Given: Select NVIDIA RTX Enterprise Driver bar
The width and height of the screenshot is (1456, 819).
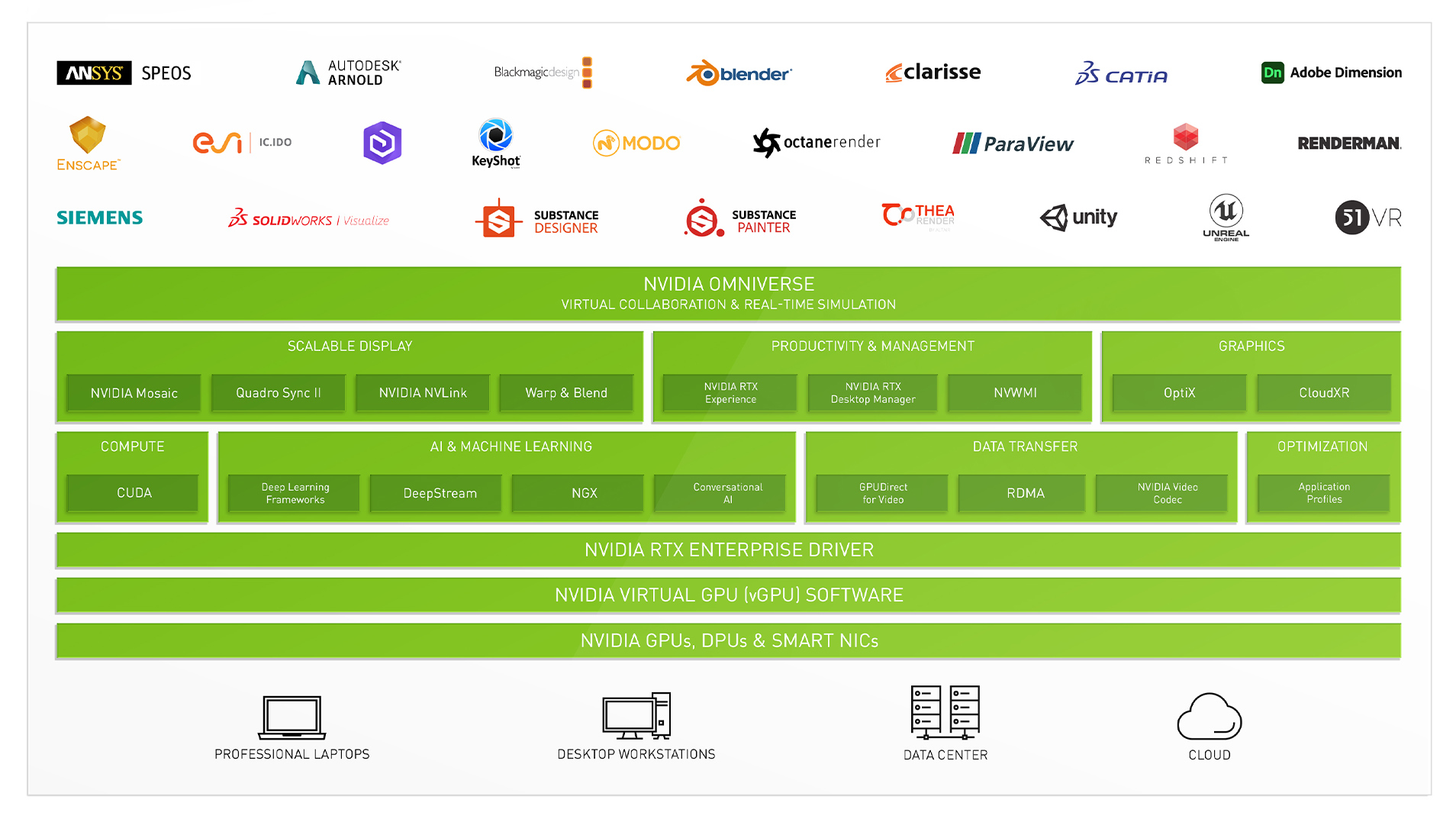Looking at the screenshot, I should coord(728,550).
